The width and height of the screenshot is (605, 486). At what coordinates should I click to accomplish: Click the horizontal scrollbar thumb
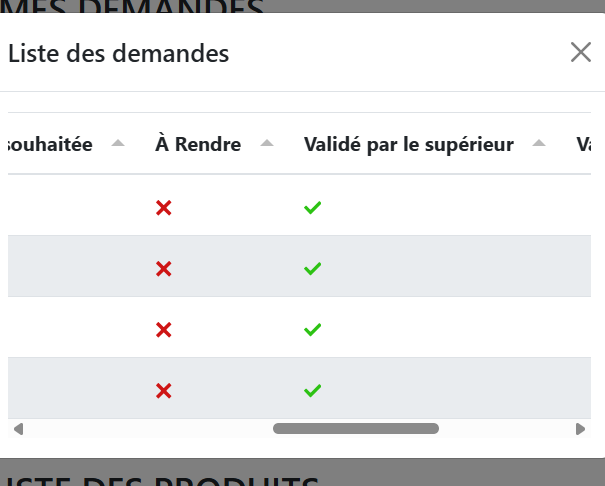pyautogui.click(x=356, y=429)
